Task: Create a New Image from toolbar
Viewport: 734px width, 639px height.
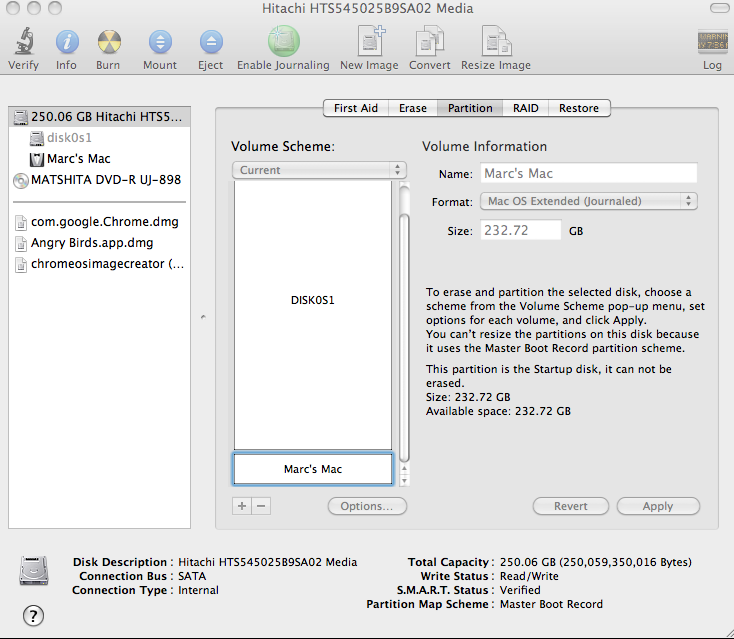Action: tap(371, 41)
